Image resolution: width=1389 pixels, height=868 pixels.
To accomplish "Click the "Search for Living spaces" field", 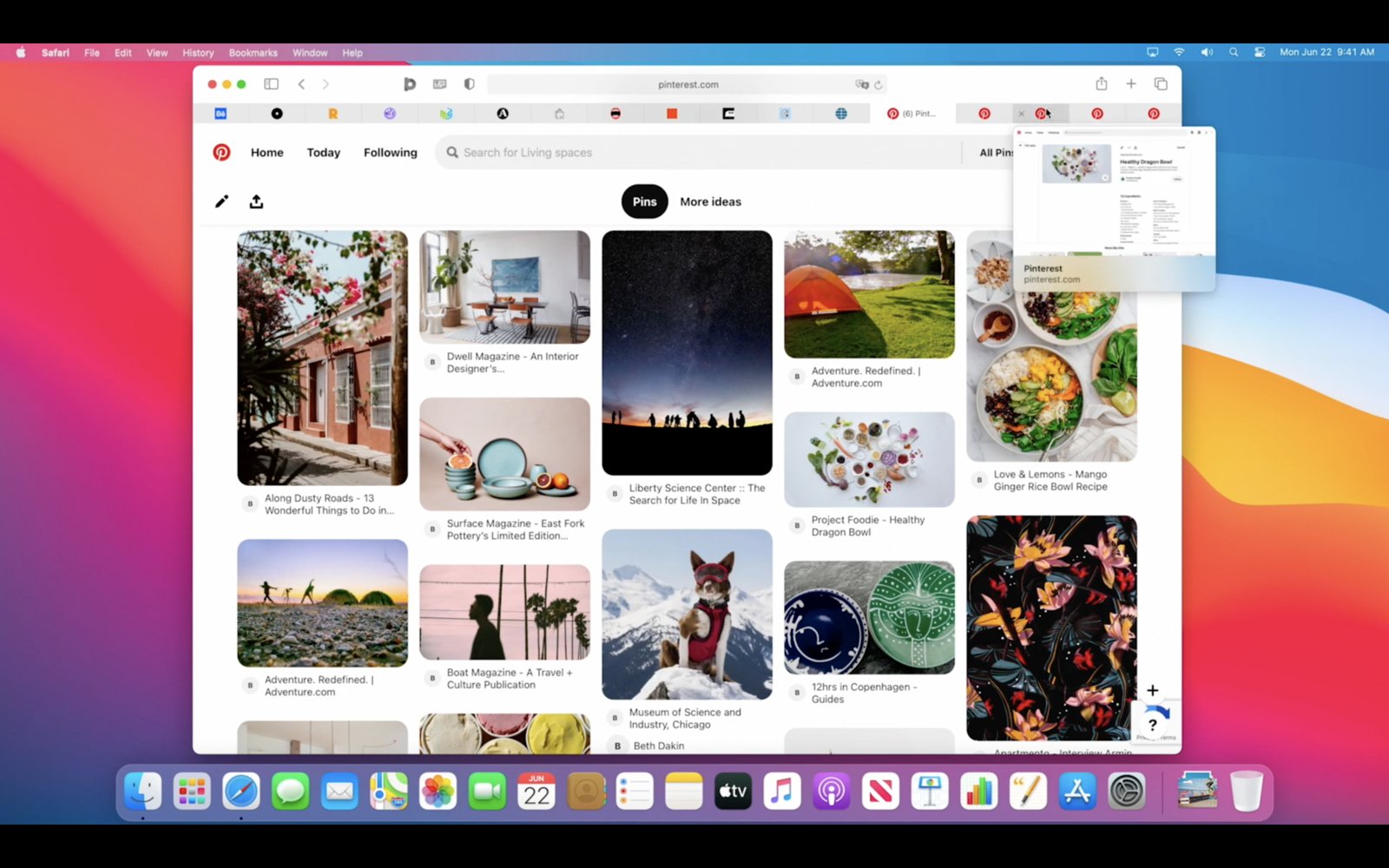I will (698, 152).
